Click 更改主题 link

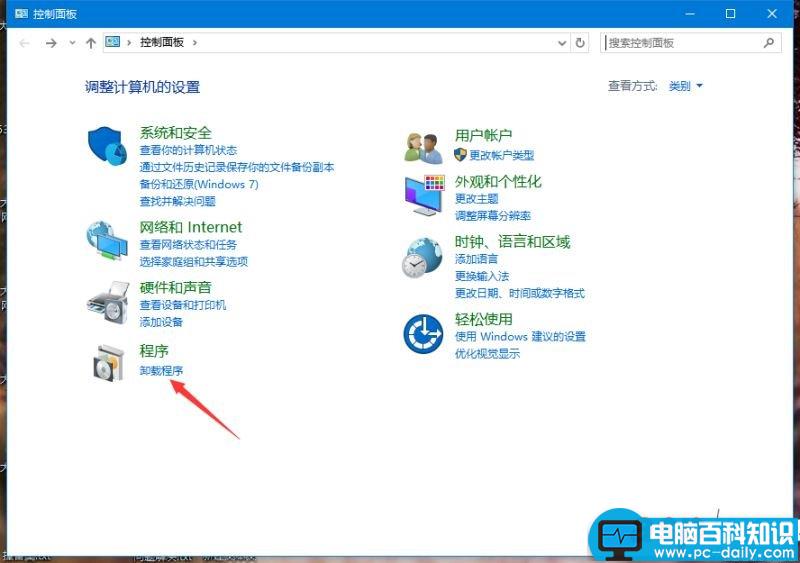pyautogui.click(x=477, y=199)
